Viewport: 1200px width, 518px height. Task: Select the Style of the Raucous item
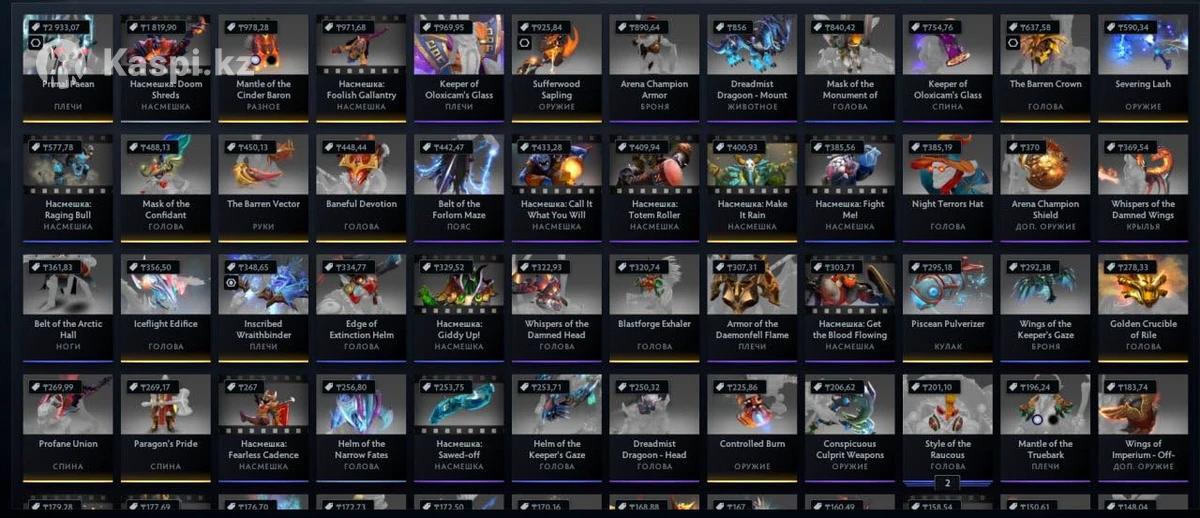pos(948,428)
